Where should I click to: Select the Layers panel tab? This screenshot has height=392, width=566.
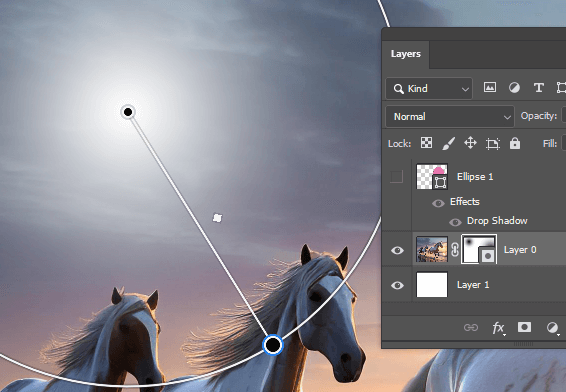[x=406, y=54]
